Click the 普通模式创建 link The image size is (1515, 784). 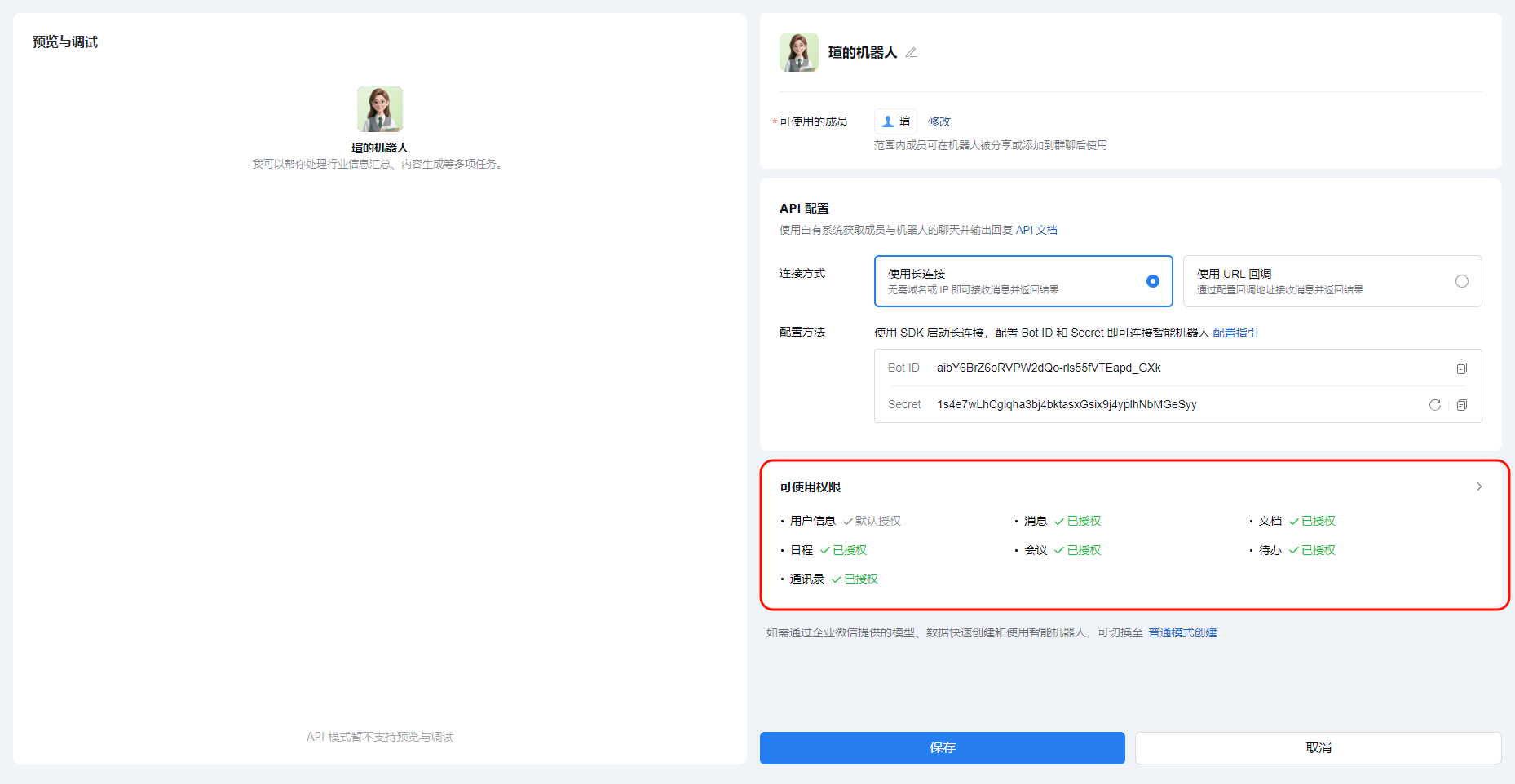coord(1182,632)
